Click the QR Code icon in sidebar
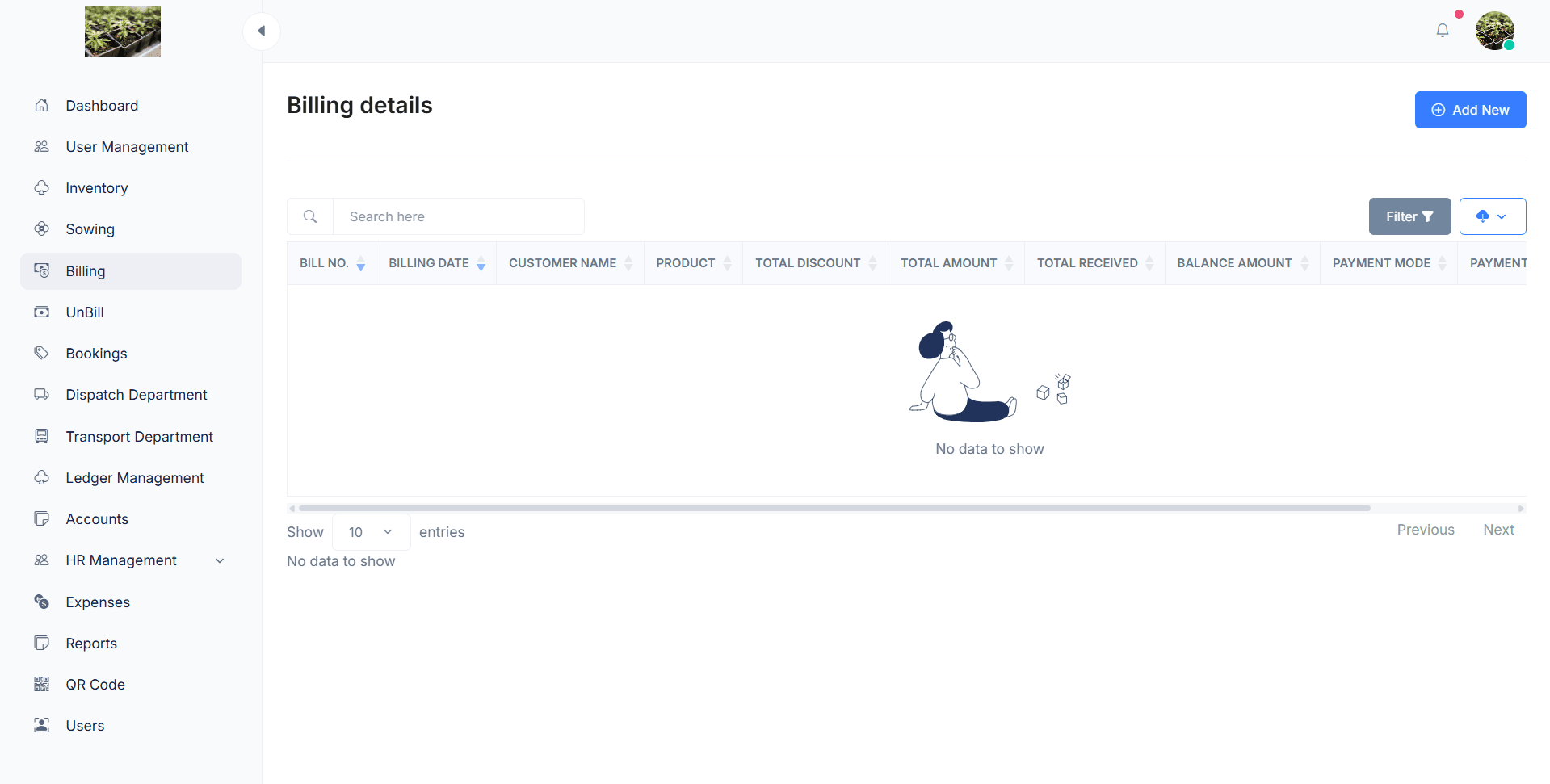The width and height of the screenshot is (1550, 784). (x=42, y=685)
